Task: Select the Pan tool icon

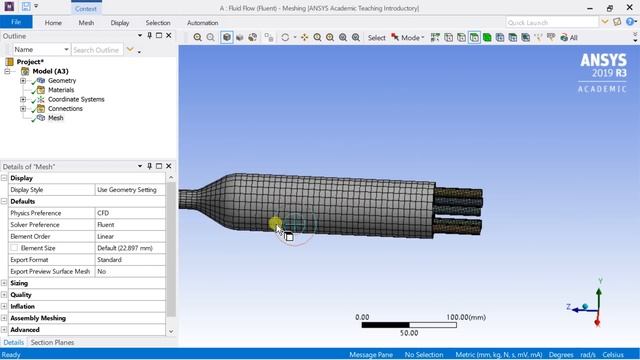Action: (x=304, y=38)
